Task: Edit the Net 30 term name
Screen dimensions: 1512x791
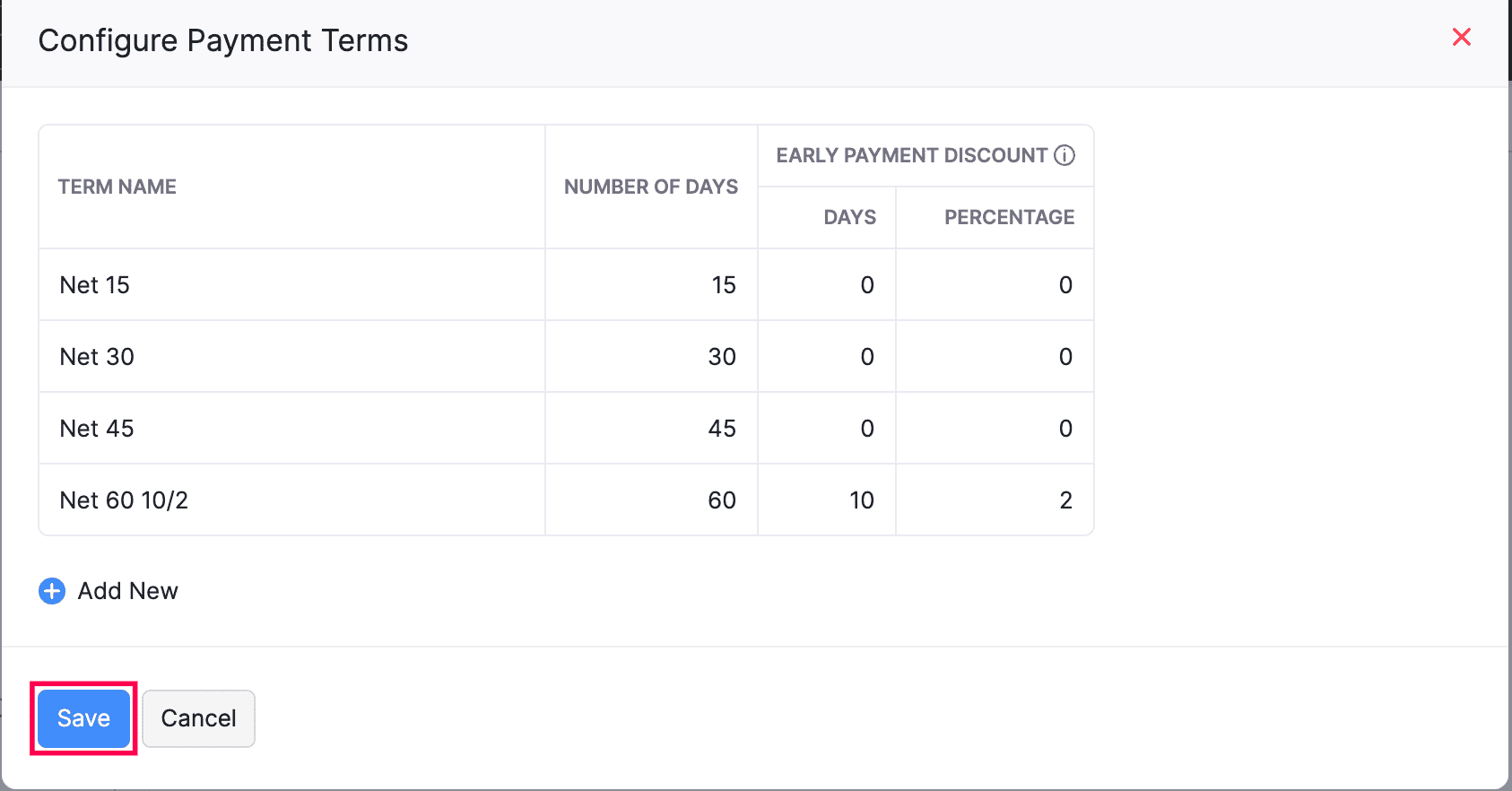Action: (291, 357)
